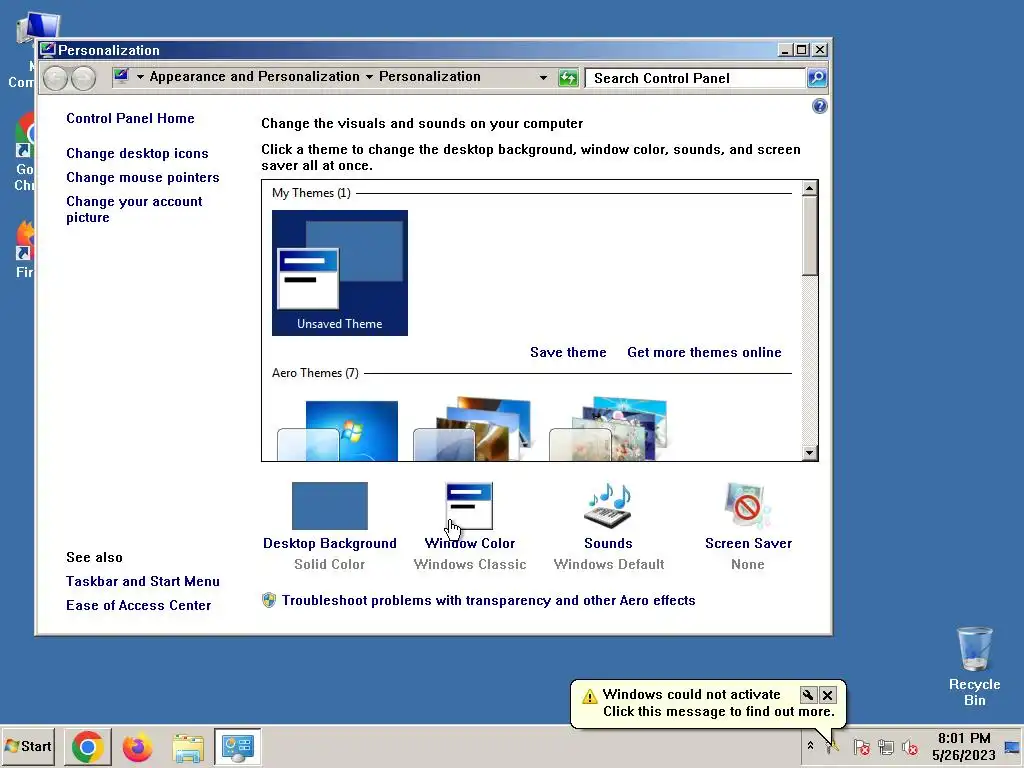Open Windows Explorer from the taskbar

point(188,746)
